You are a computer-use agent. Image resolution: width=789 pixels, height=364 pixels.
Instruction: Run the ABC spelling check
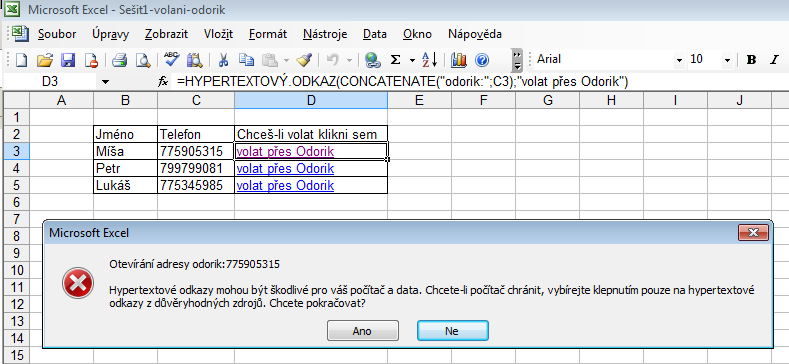(172, 59)
